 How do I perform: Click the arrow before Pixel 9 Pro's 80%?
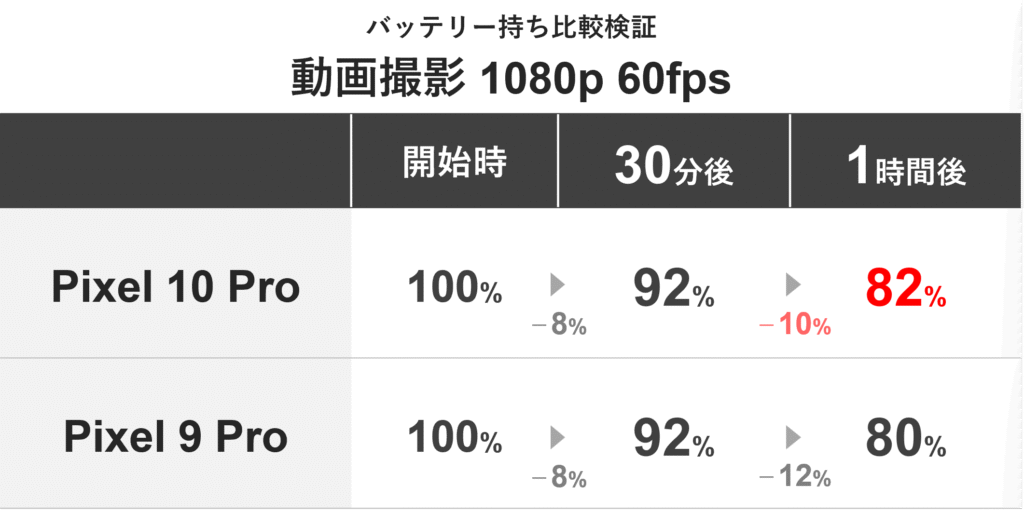click(x=794, y=437)
